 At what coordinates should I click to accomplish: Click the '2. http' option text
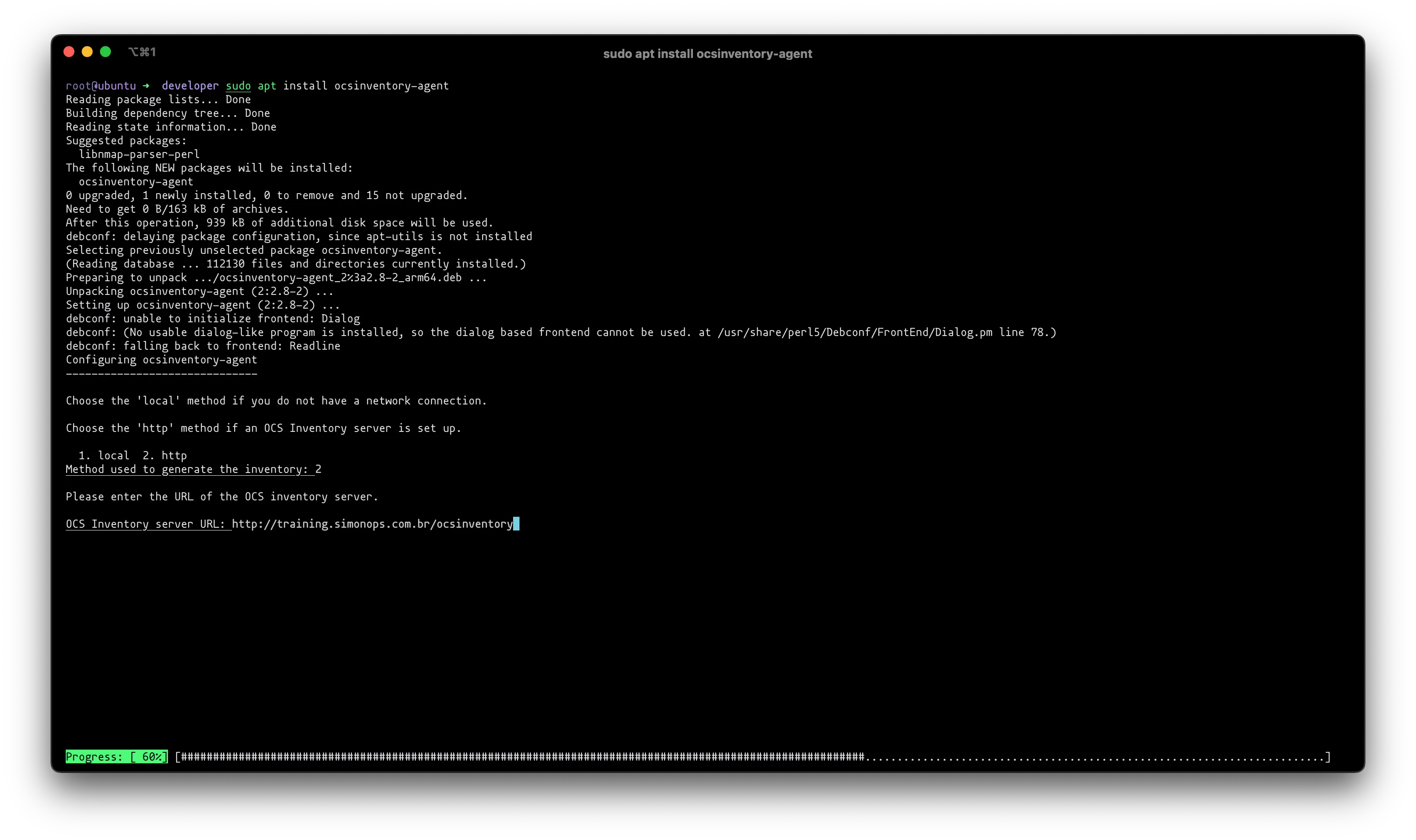coord(165,456)
